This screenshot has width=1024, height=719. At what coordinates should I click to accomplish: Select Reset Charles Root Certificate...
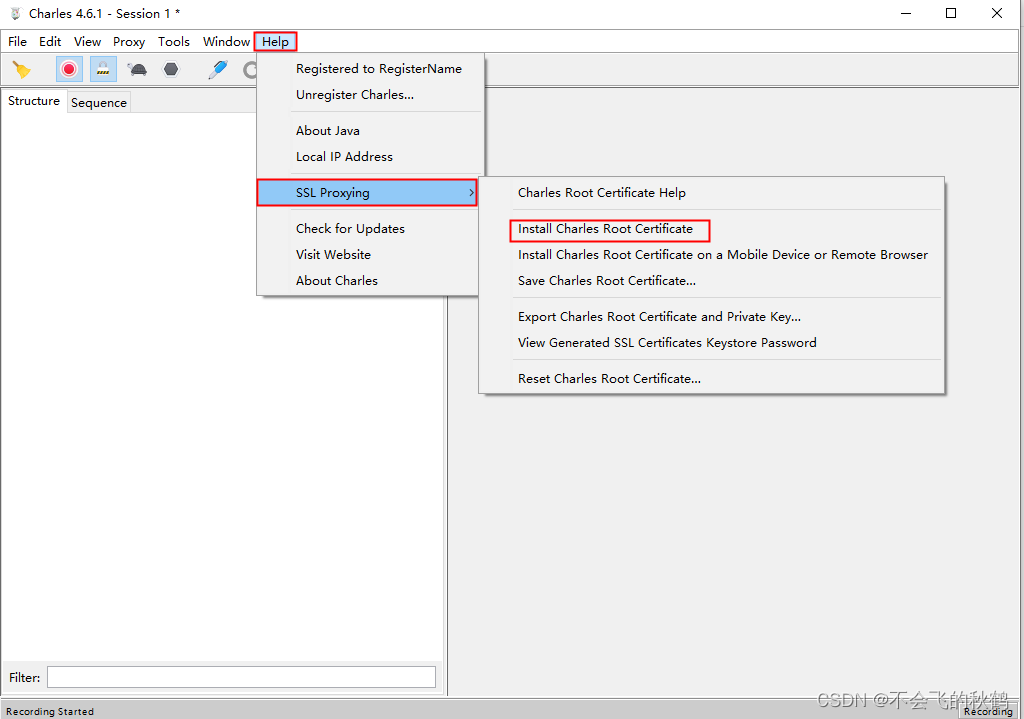coord(712,379)
